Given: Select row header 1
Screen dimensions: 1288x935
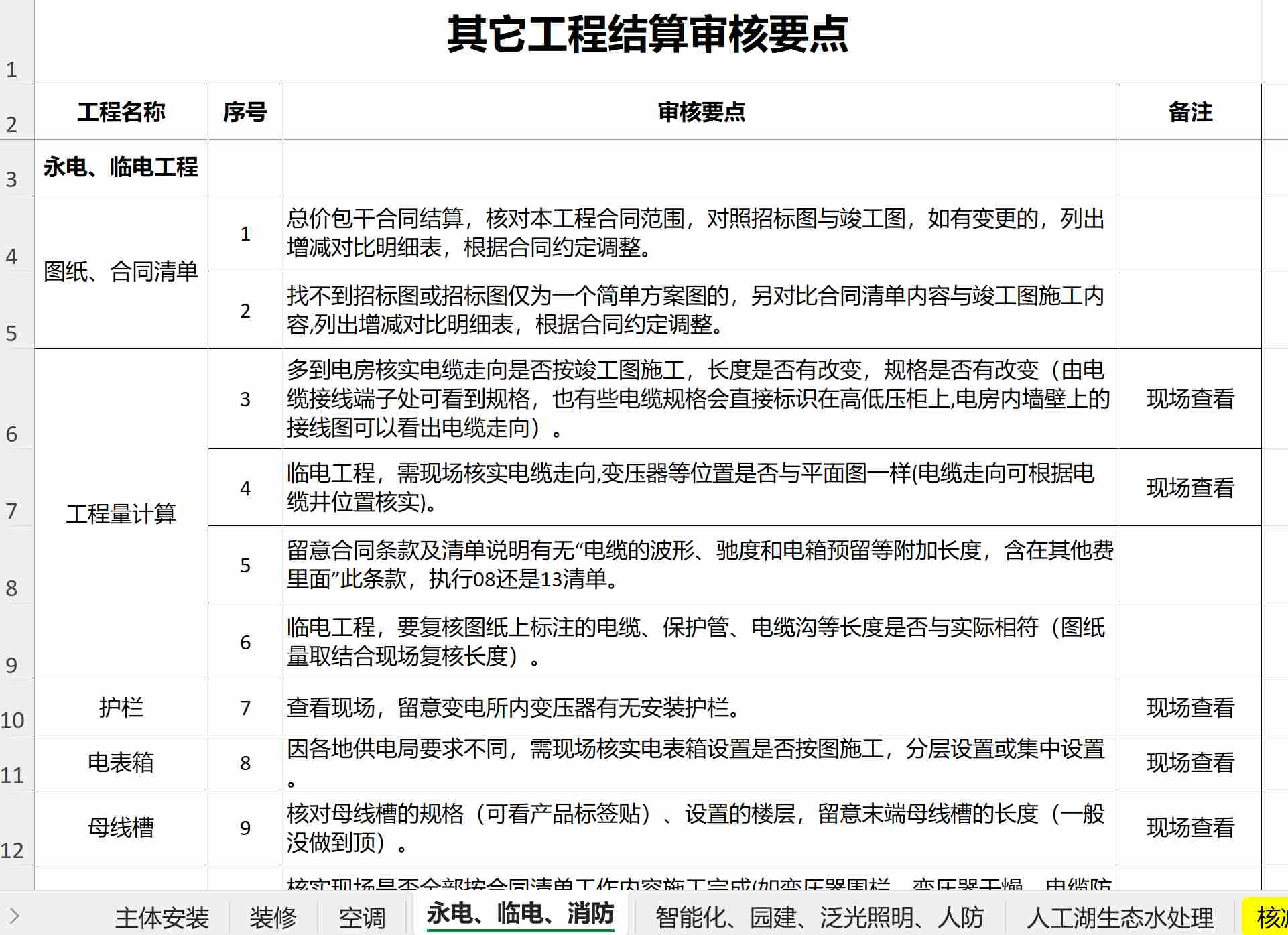Looking at the screenshot, I should click(17, 42).
